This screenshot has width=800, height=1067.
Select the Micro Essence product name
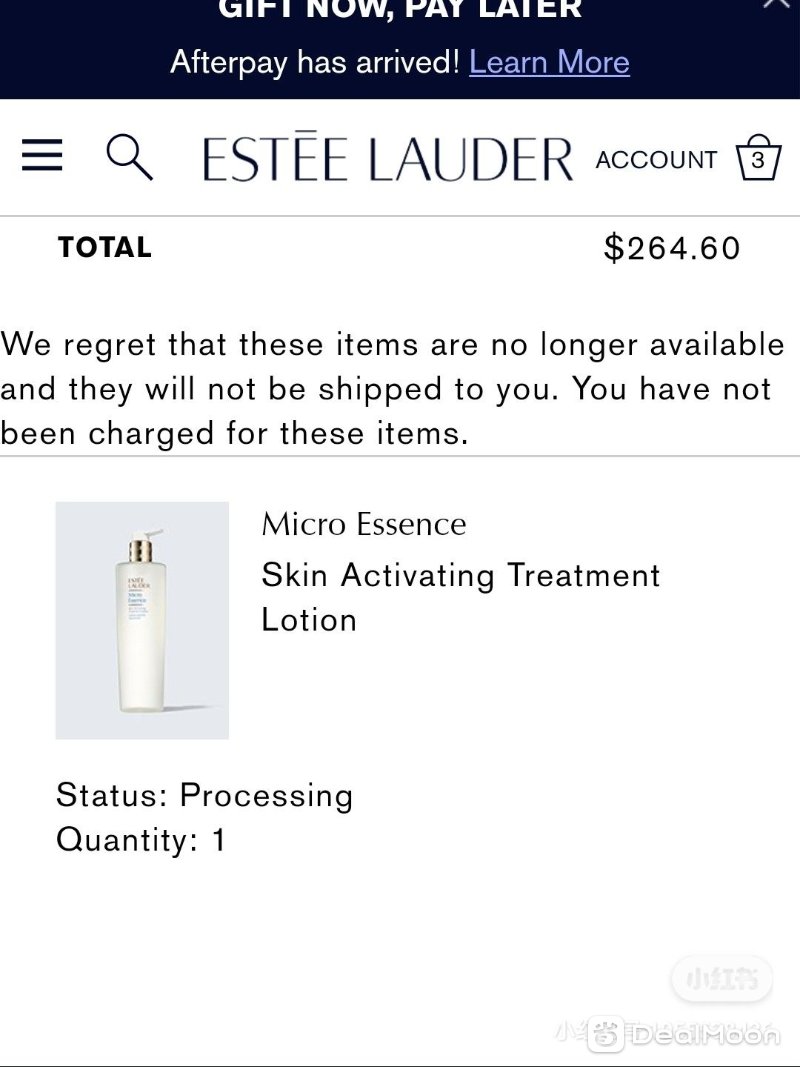tap(364, 524)
